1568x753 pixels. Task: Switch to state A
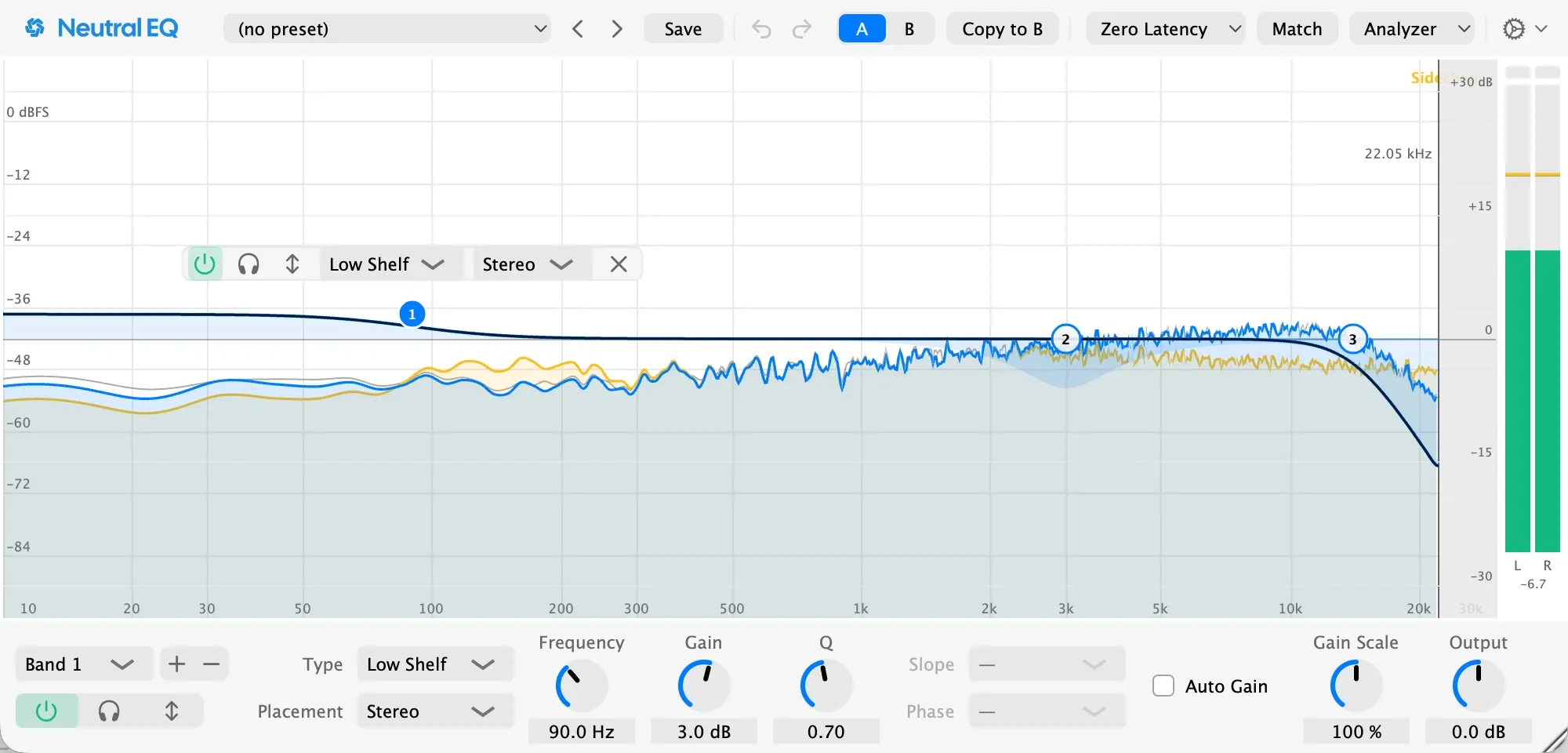tap(862, 29)
